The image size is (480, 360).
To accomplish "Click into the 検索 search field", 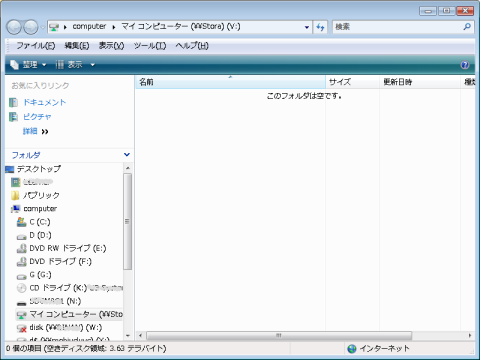I will coord(397,27).
